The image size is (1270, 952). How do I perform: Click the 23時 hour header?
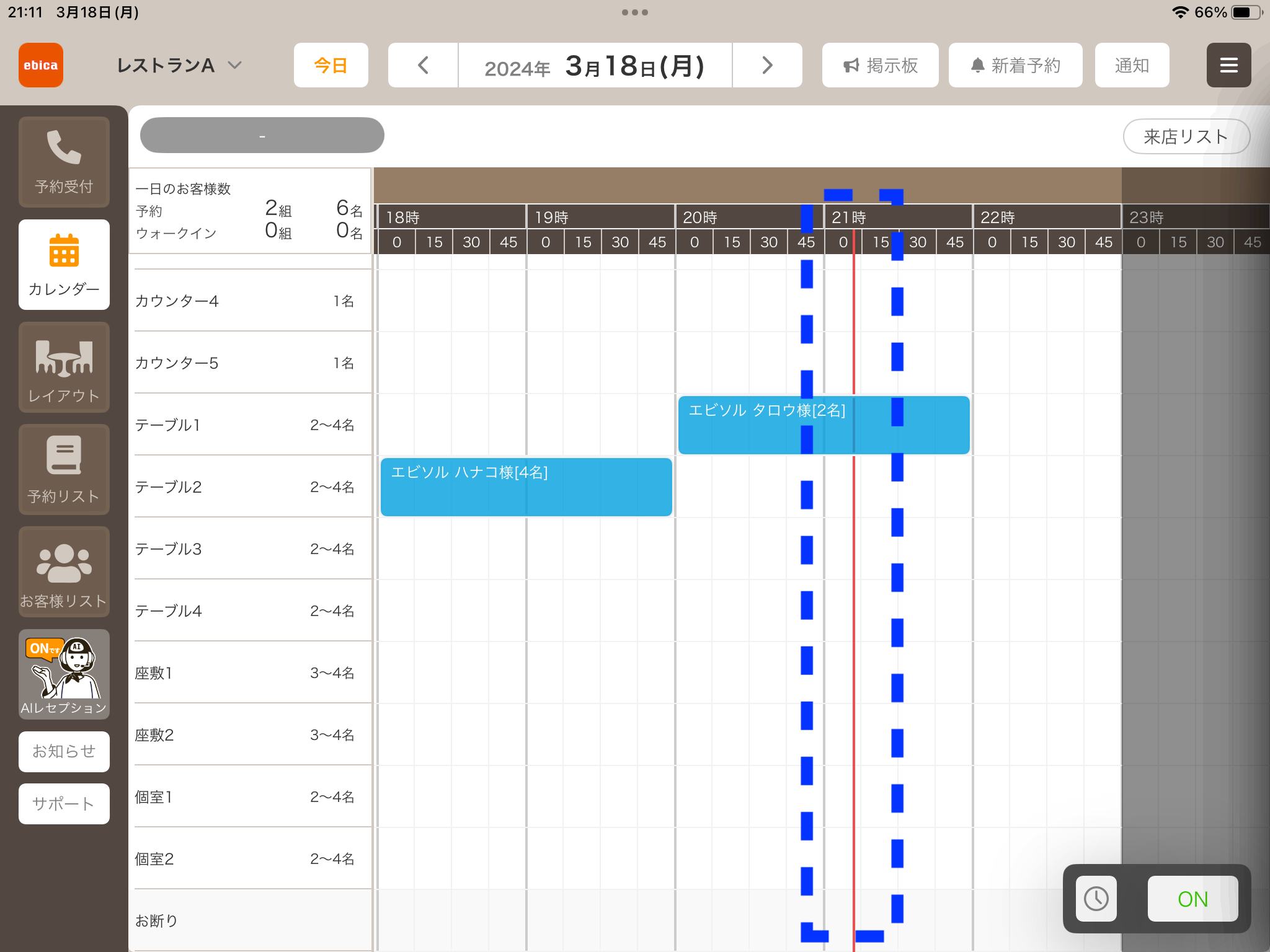pyautogui.click(x=1196, y=217)
